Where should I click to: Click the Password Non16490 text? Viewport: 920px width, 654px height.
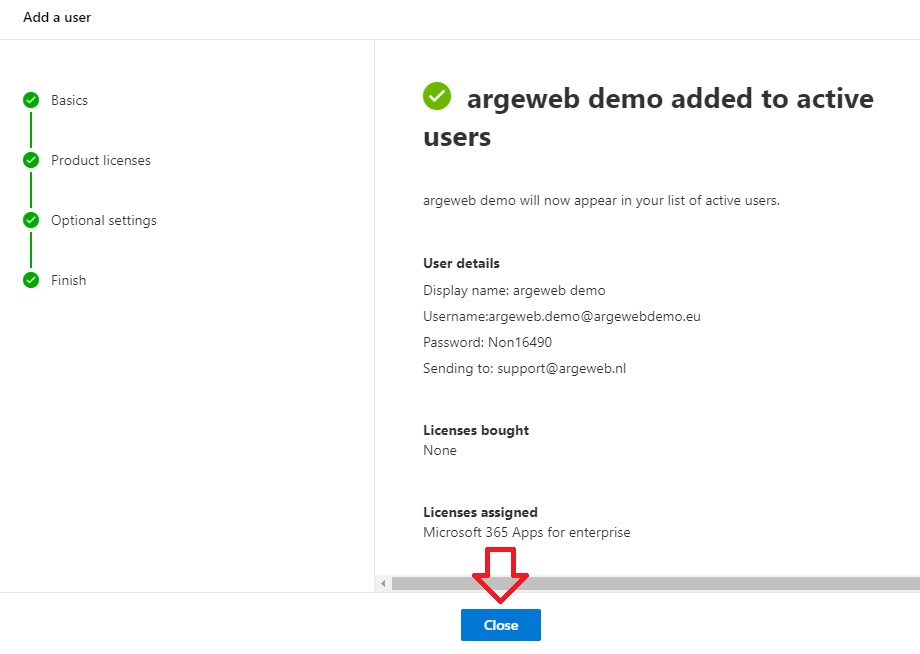coord(488,342)
